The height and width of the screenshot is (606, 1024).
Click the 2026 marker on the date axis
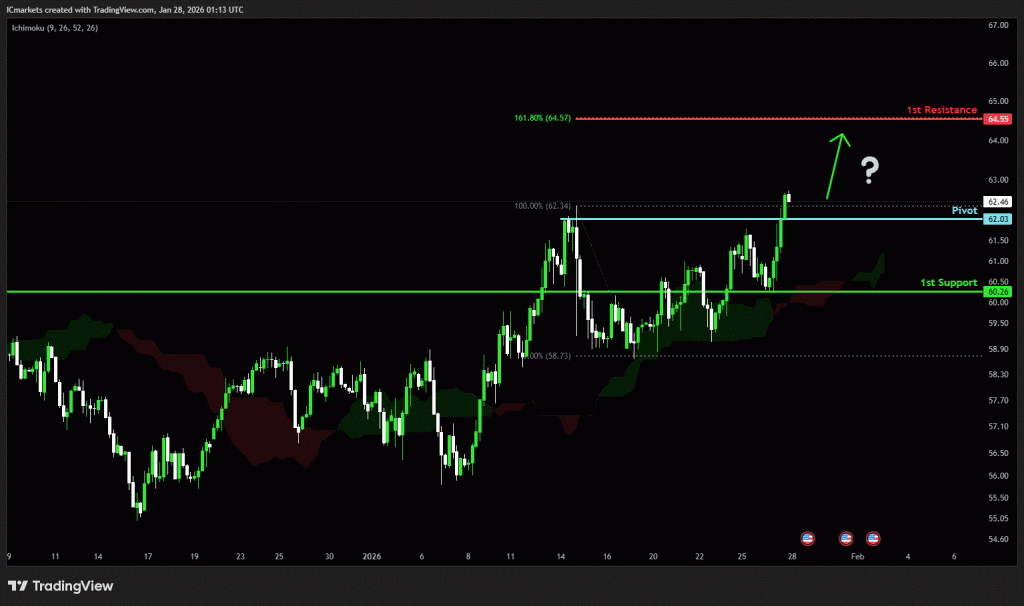pyautogui.click(x=372, y=555)
